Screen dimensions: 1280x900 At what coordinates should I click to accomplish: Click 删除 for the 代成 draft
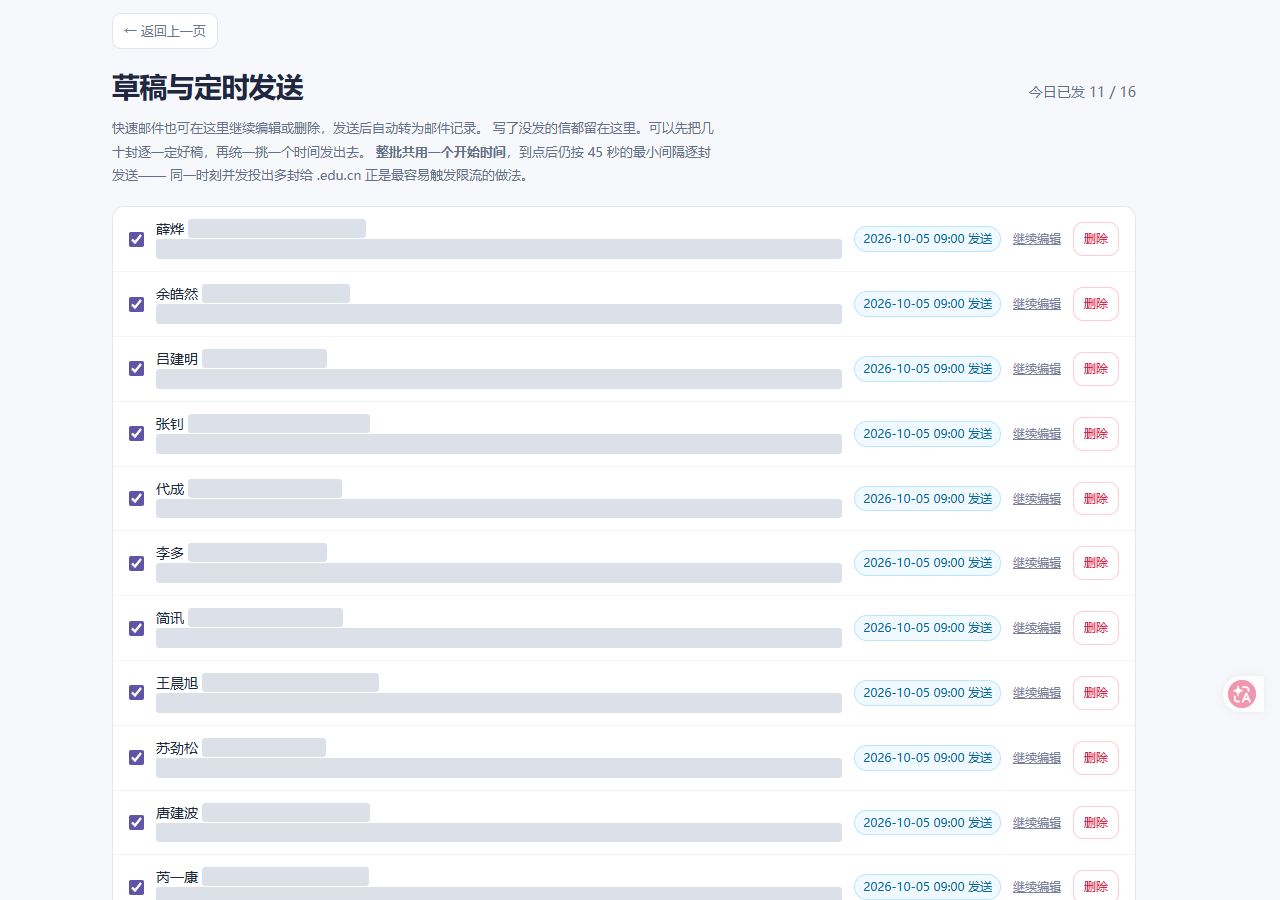click(1096, 498)
